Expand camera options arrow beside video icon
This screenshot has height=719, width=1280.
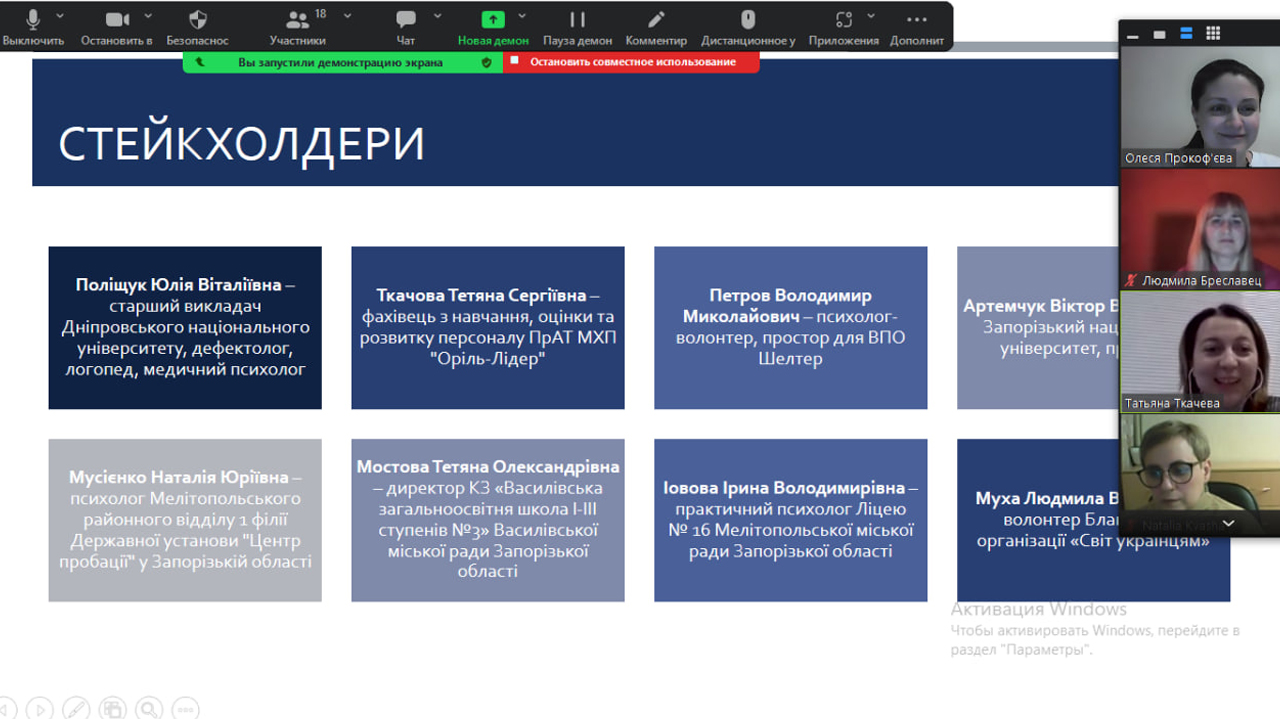coord(148,16)
